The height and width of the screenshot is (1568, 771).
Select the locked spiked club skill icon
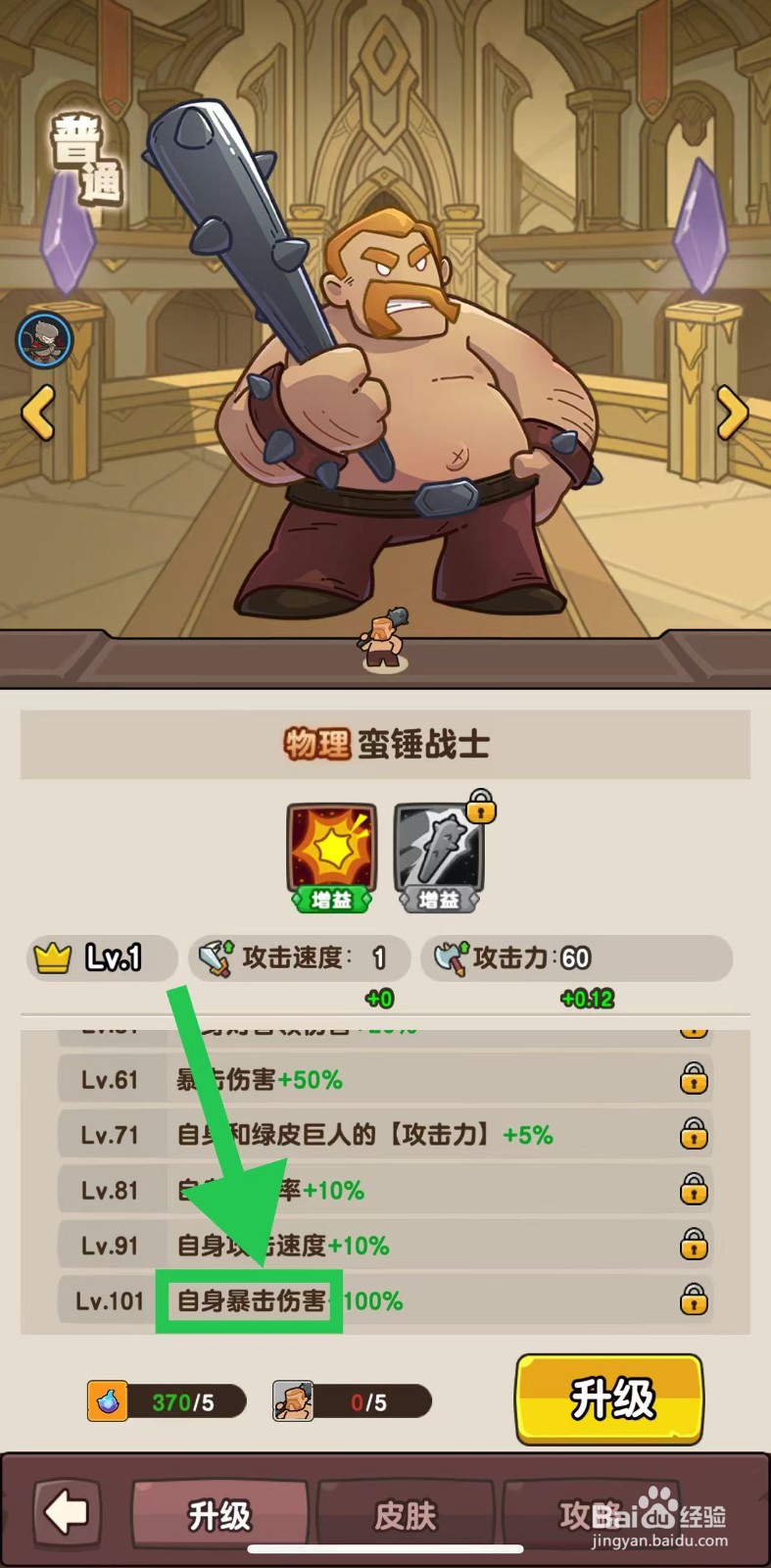(x=441, y=853)
